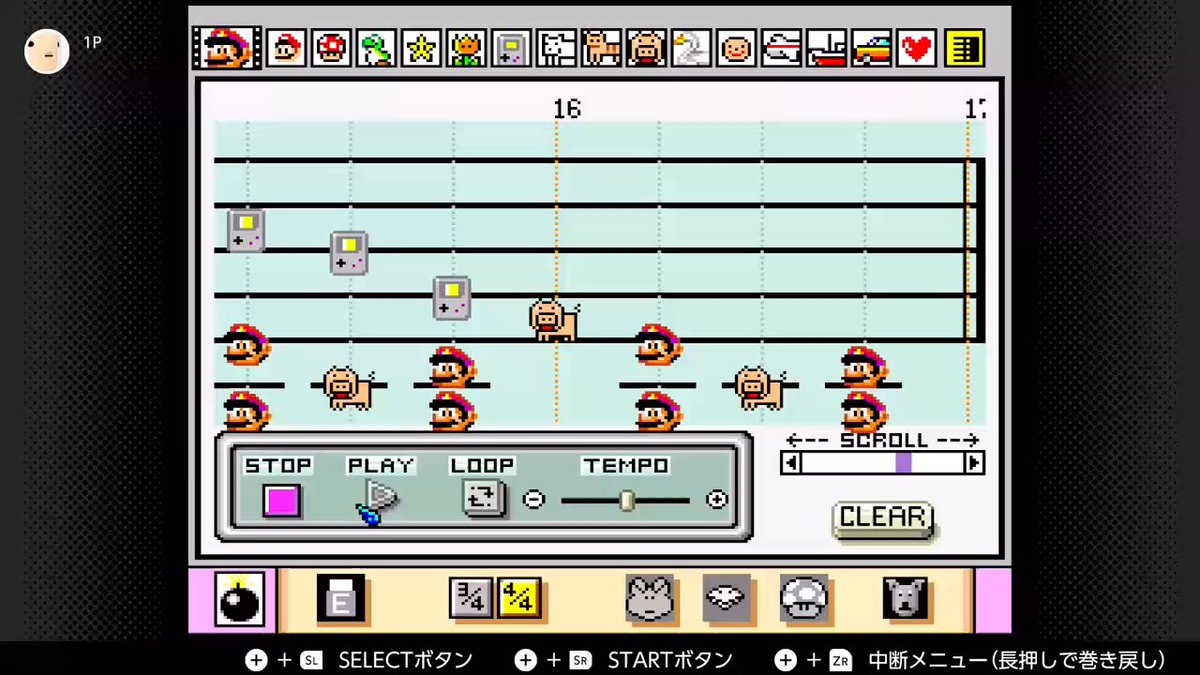Click the pink STOP button

pos(282,499)
